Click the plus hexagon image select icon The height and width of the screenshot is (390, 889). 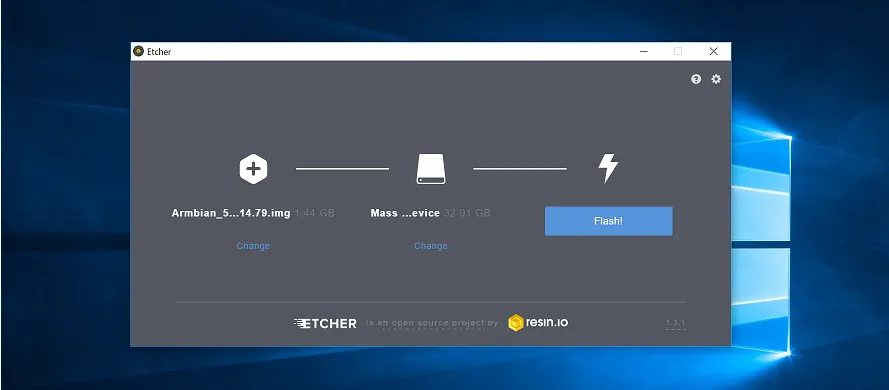click(x=253, y=169)
